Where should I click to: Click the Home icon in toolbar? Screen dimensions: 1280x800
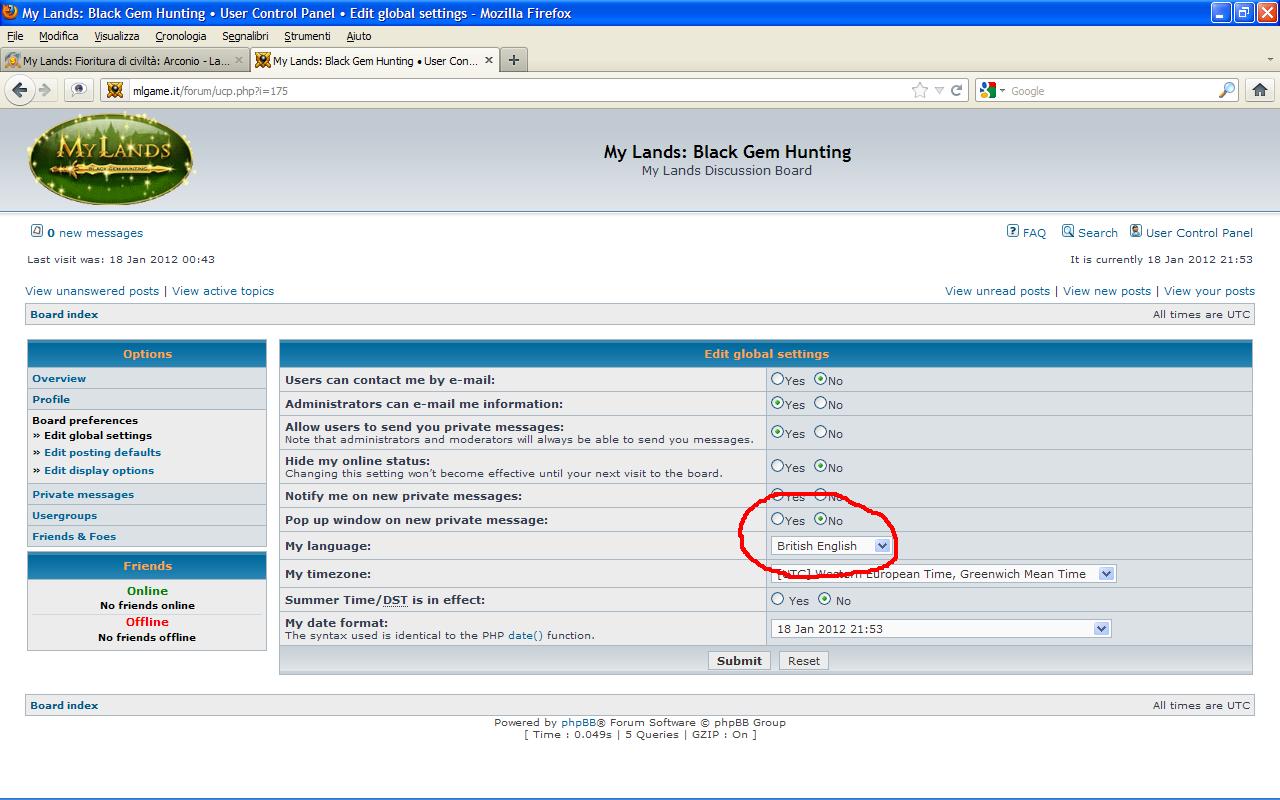[x=1260, y=90]
